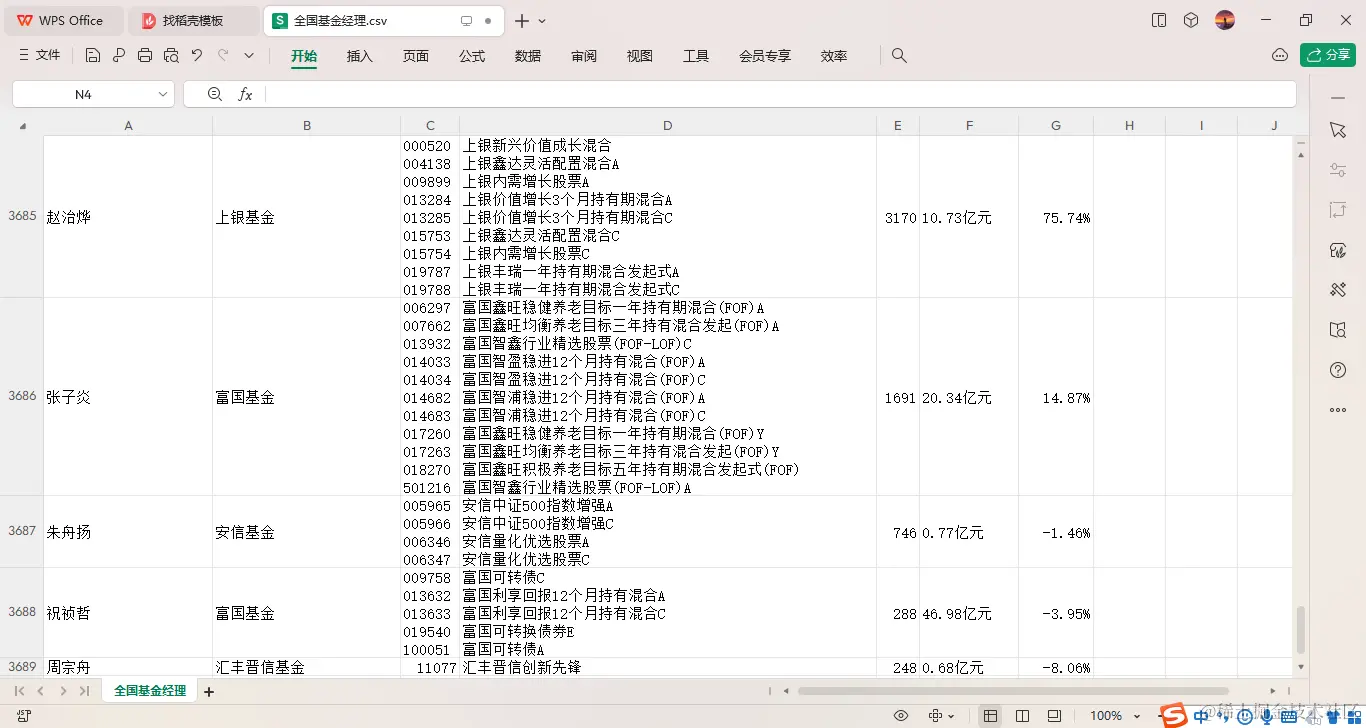Switch to normal view mode
This screenshot has width=1366, height=728.
990,716
